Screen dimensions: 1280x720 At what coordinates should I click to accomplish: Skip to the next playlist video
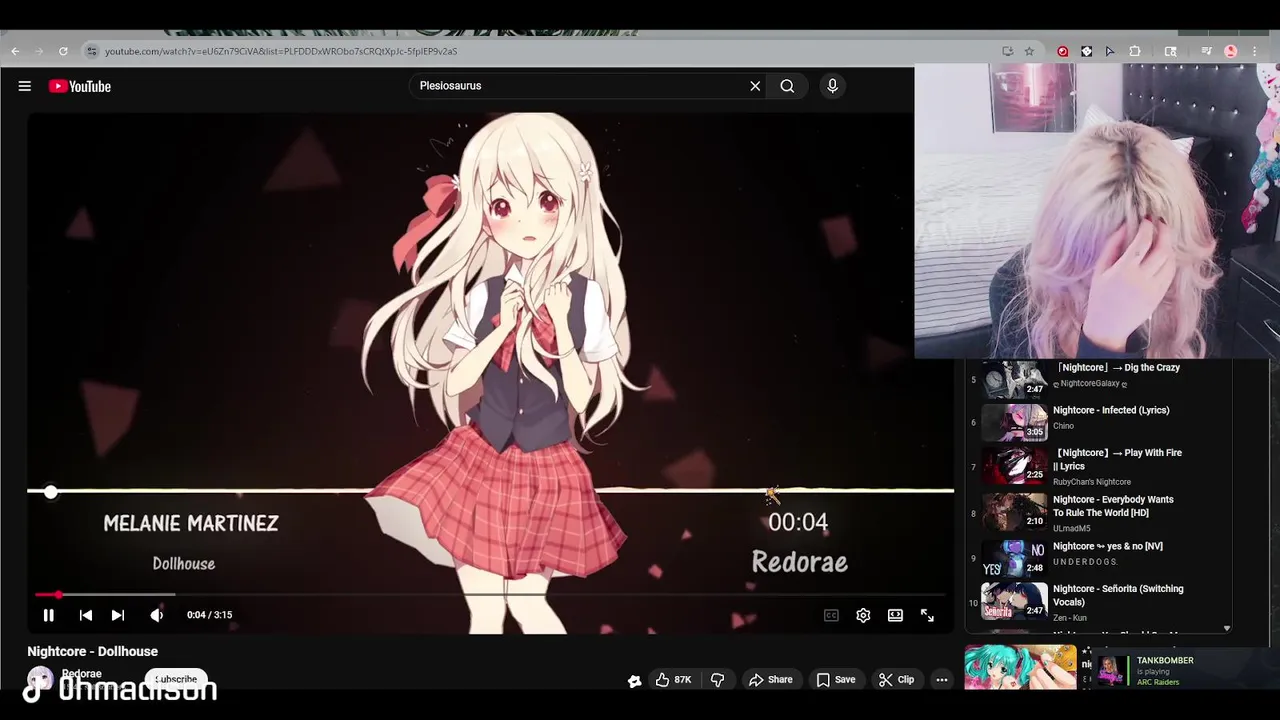click(118, 615)
